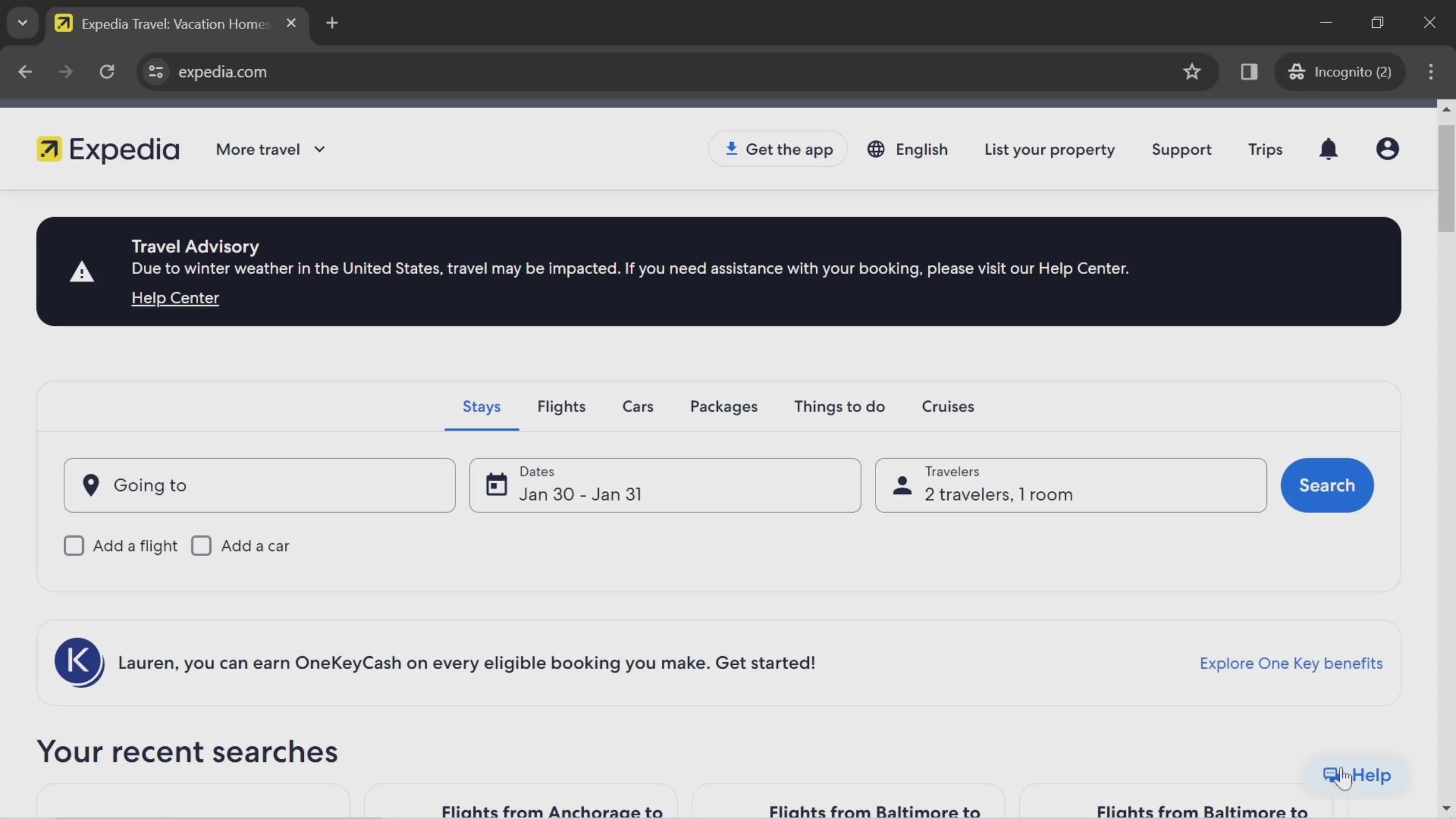Viewport: 1456px width, 819px height.
Task: Open the Jan 30 - Jan 31 dates picker
Action: [665, 484]
